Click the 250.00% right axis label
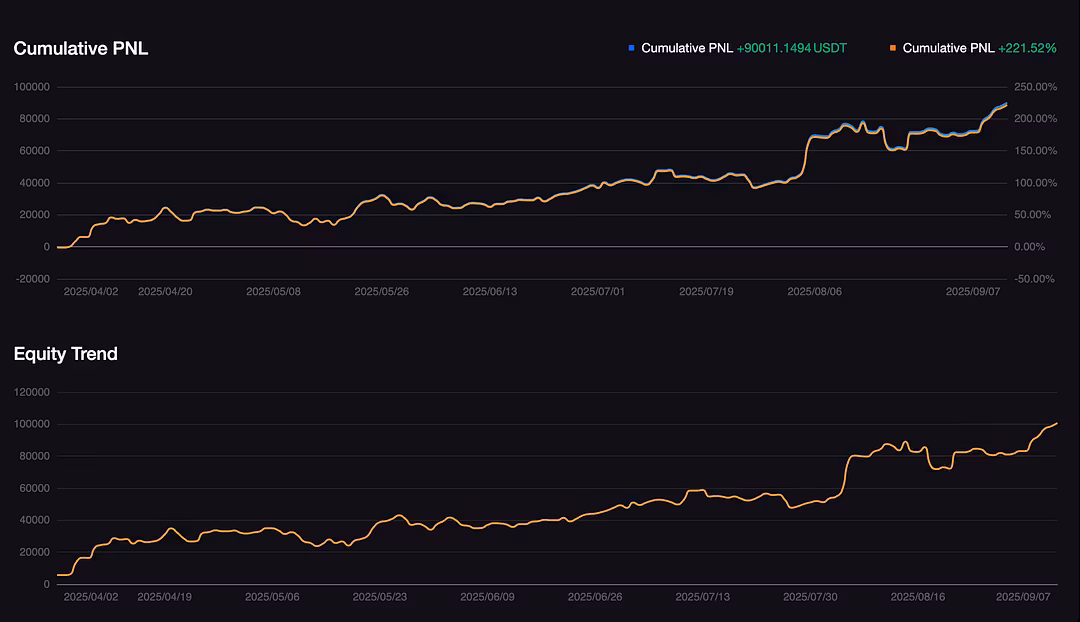This screenshot has width=1080, height=622. (1036, 87)
